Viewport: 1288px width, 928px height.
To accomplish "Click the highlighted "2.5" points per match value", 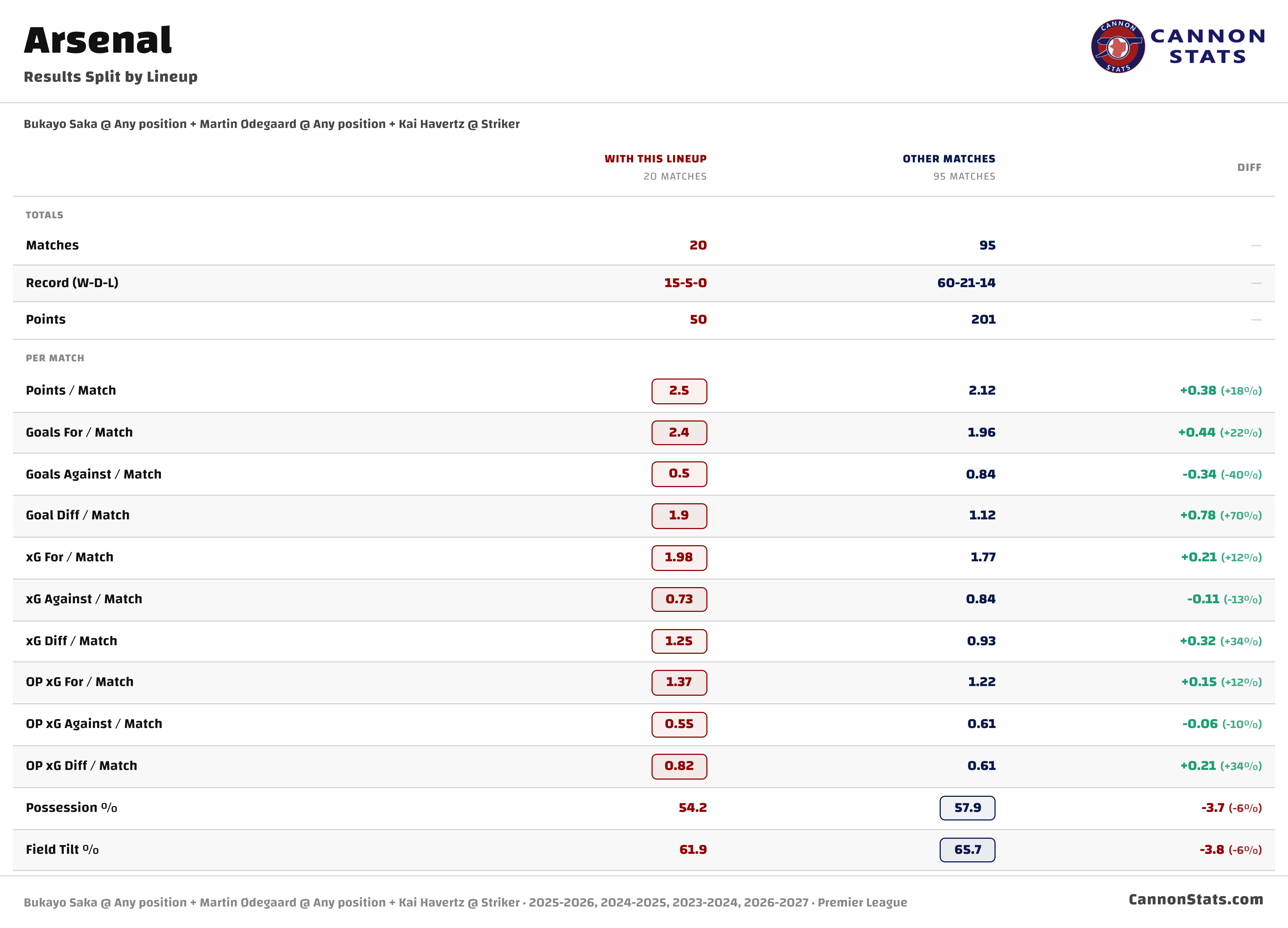I will (x=679, y=391).
